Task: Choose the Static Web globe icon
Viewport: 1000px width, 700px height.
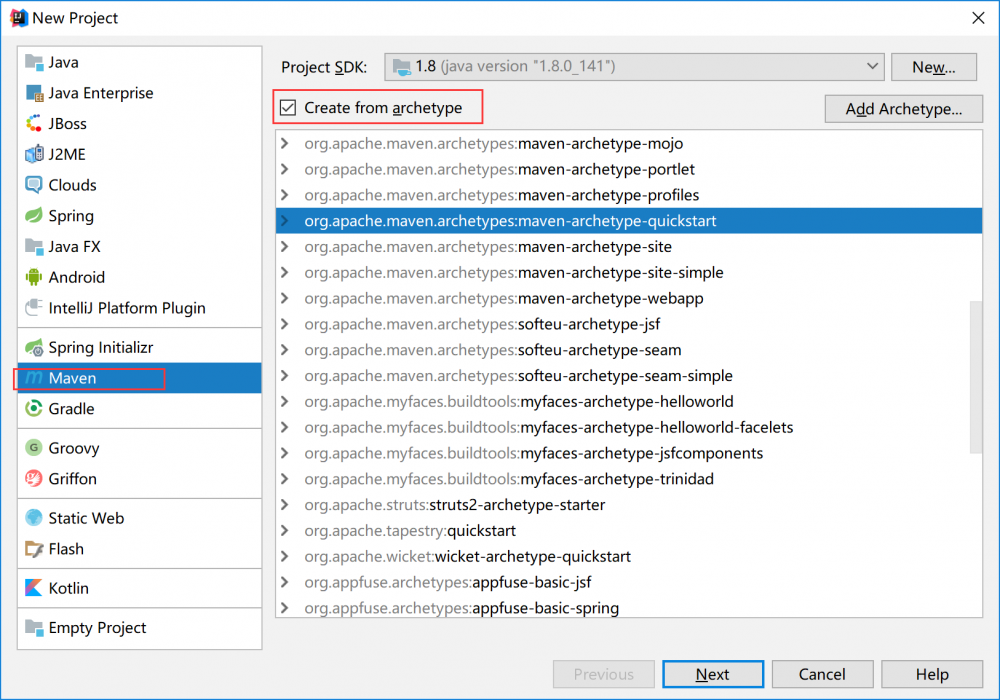Action: 34,518
